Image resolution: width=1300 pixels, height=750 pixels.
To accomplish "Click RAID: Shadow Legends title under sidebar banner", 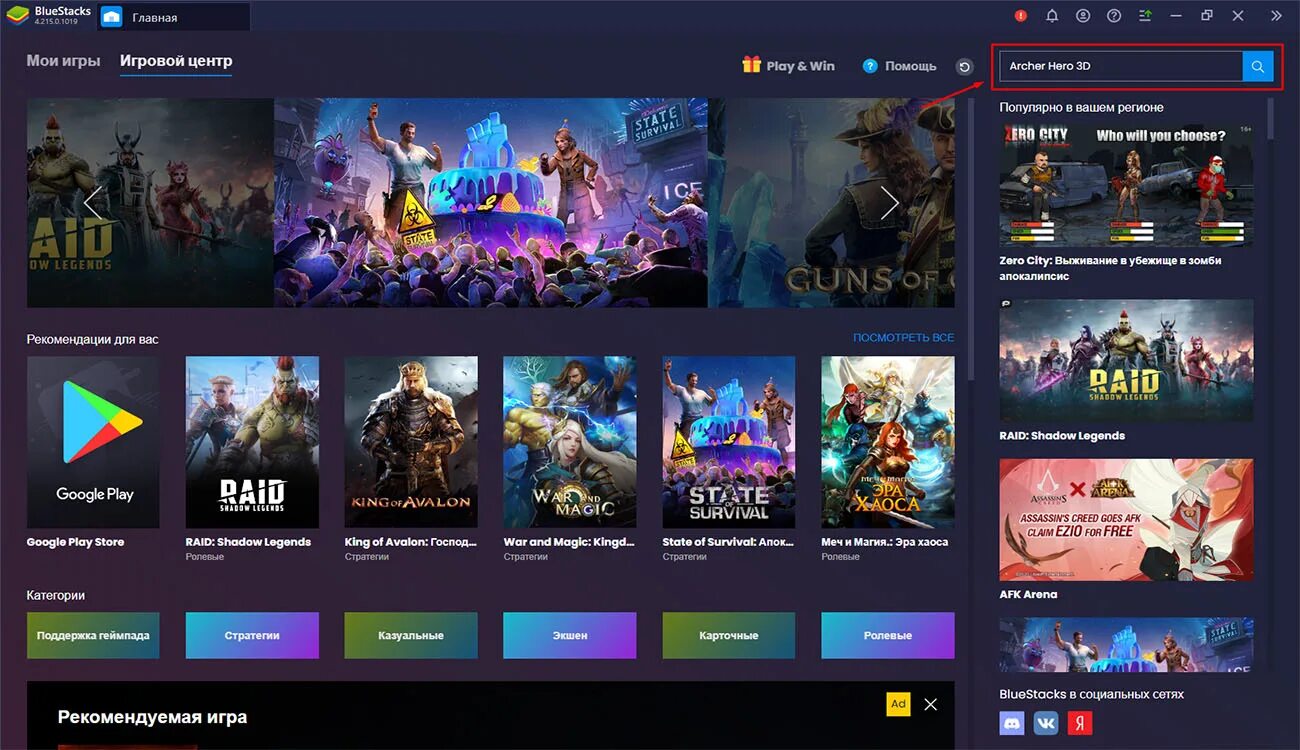I will [1062, 435].
